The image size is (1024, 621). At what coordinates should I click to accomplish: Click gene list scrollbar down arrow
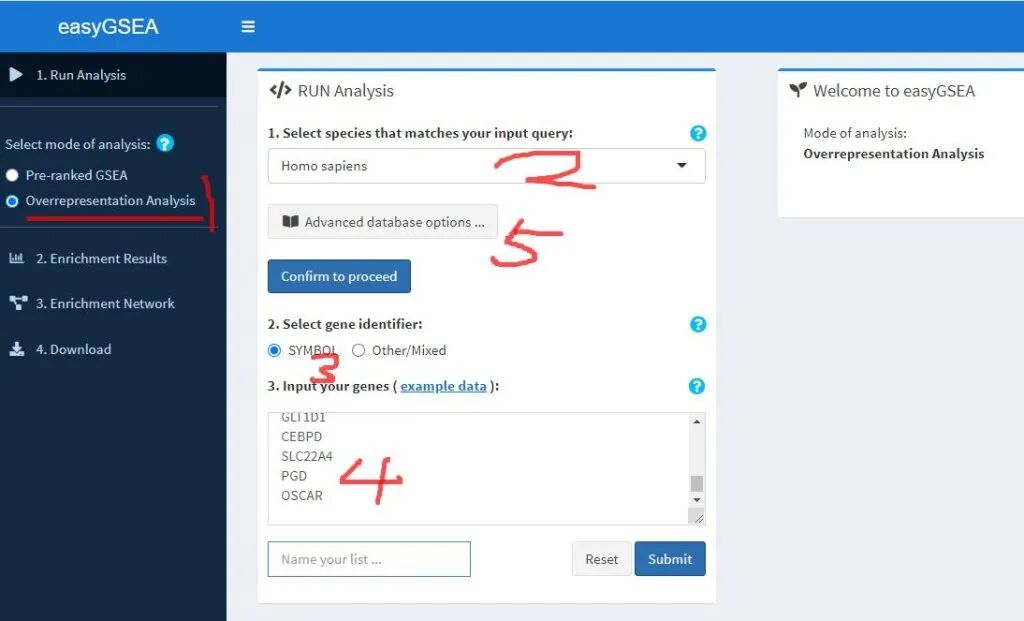(697, 500)
